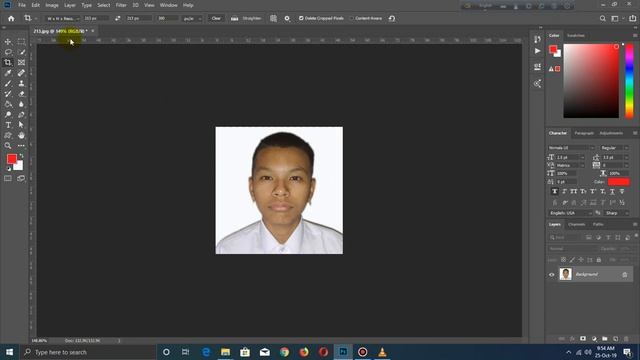Select the Eyedropper tool
640x360 pixels.
8,73
